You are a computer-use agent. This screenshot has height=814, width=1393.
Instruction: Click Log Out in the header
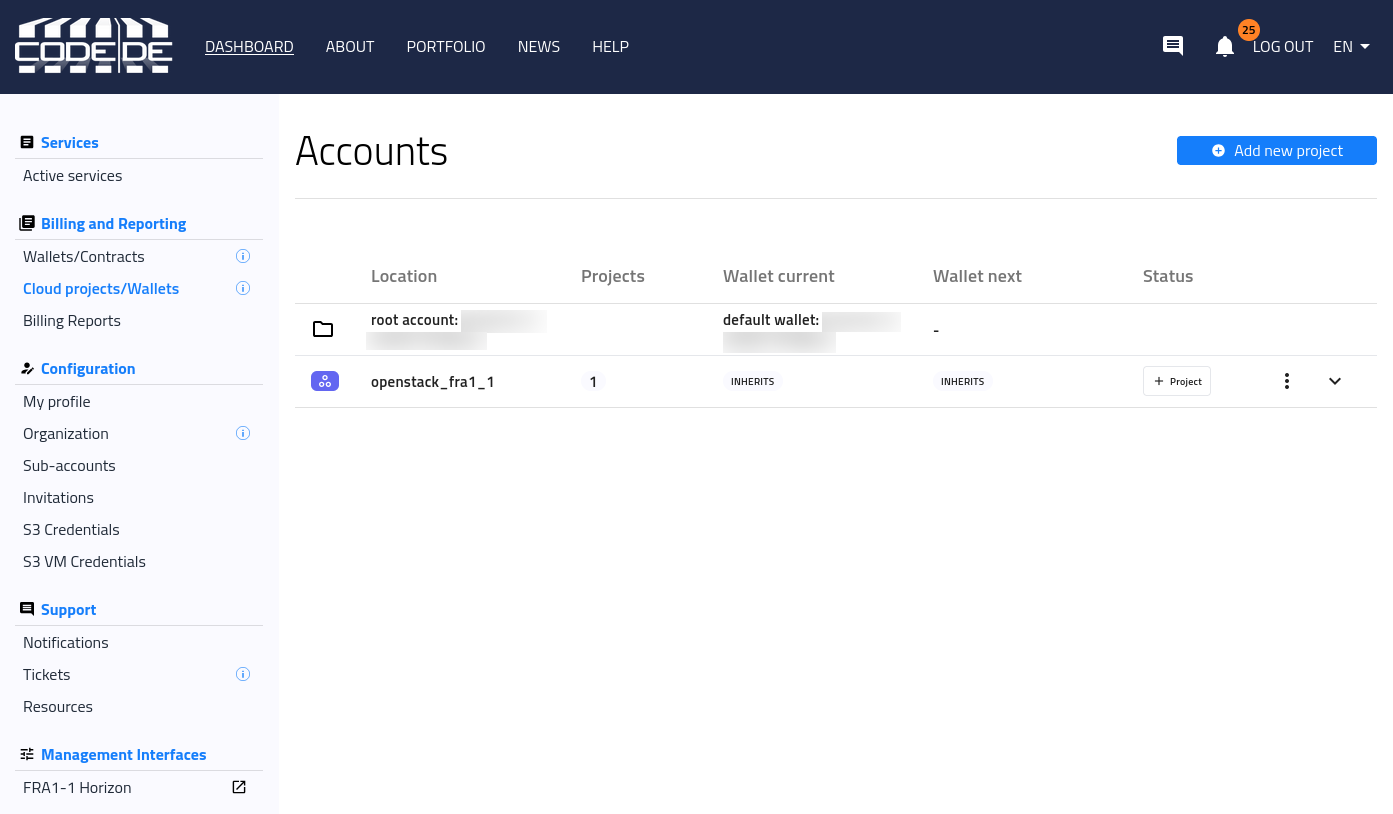(x=1282, y=47)
